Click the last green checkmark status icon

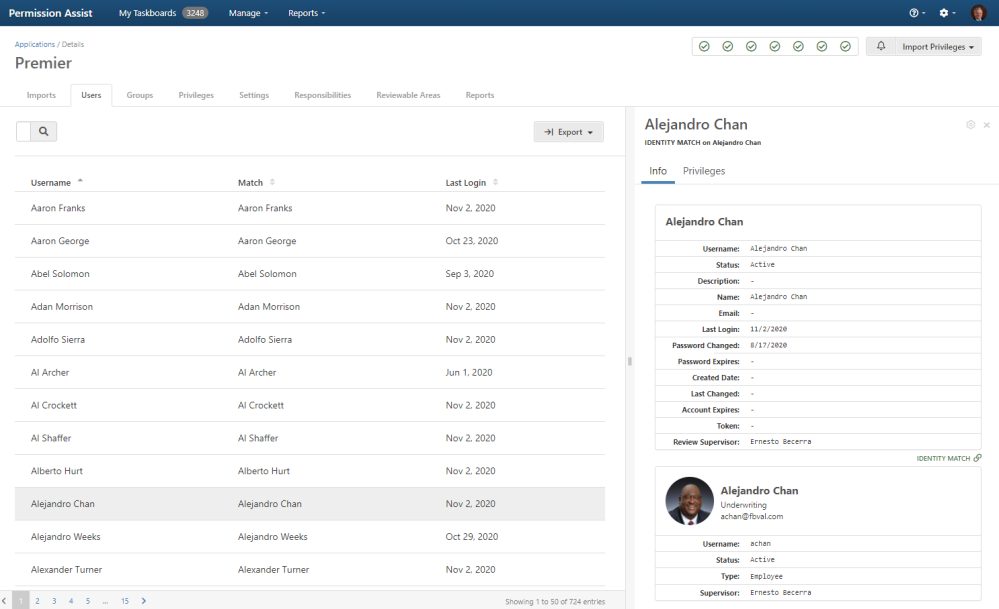(845, 46)
